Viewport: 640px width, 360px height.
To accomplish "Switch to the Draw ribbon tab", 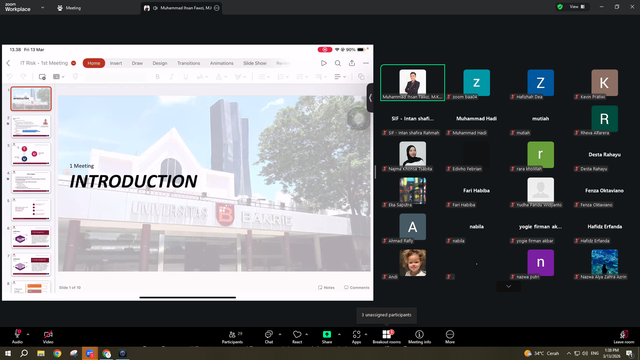I will pyautogui.click(x=137, y=63).
